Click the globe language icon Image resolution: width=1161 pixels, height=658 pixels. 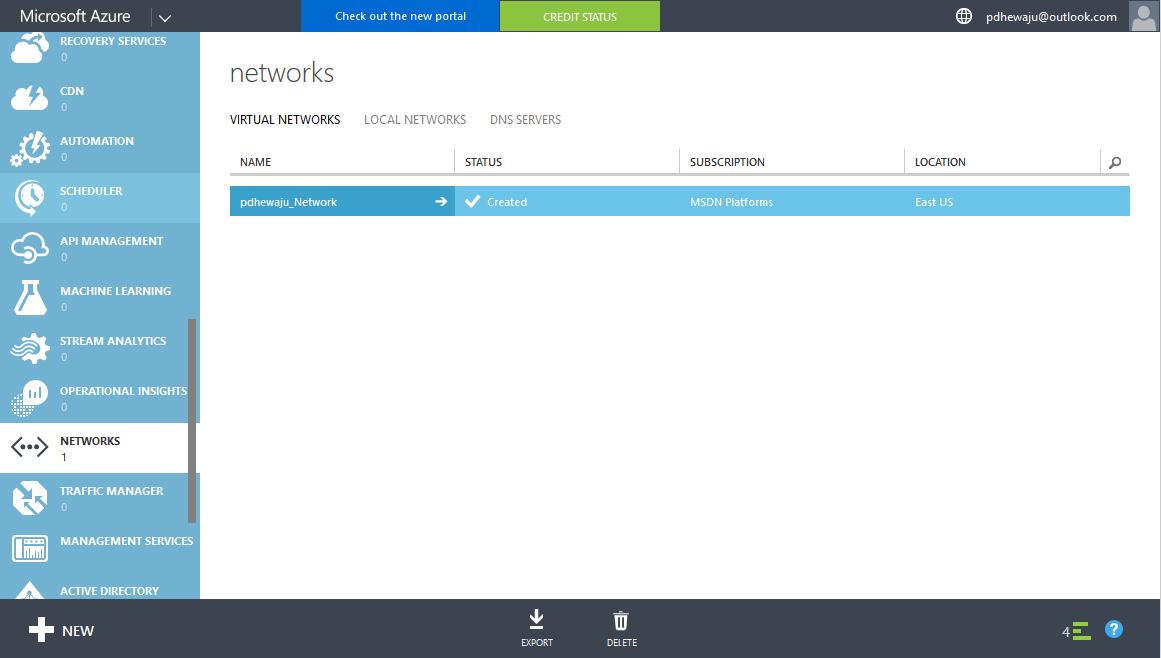[964, 16]
